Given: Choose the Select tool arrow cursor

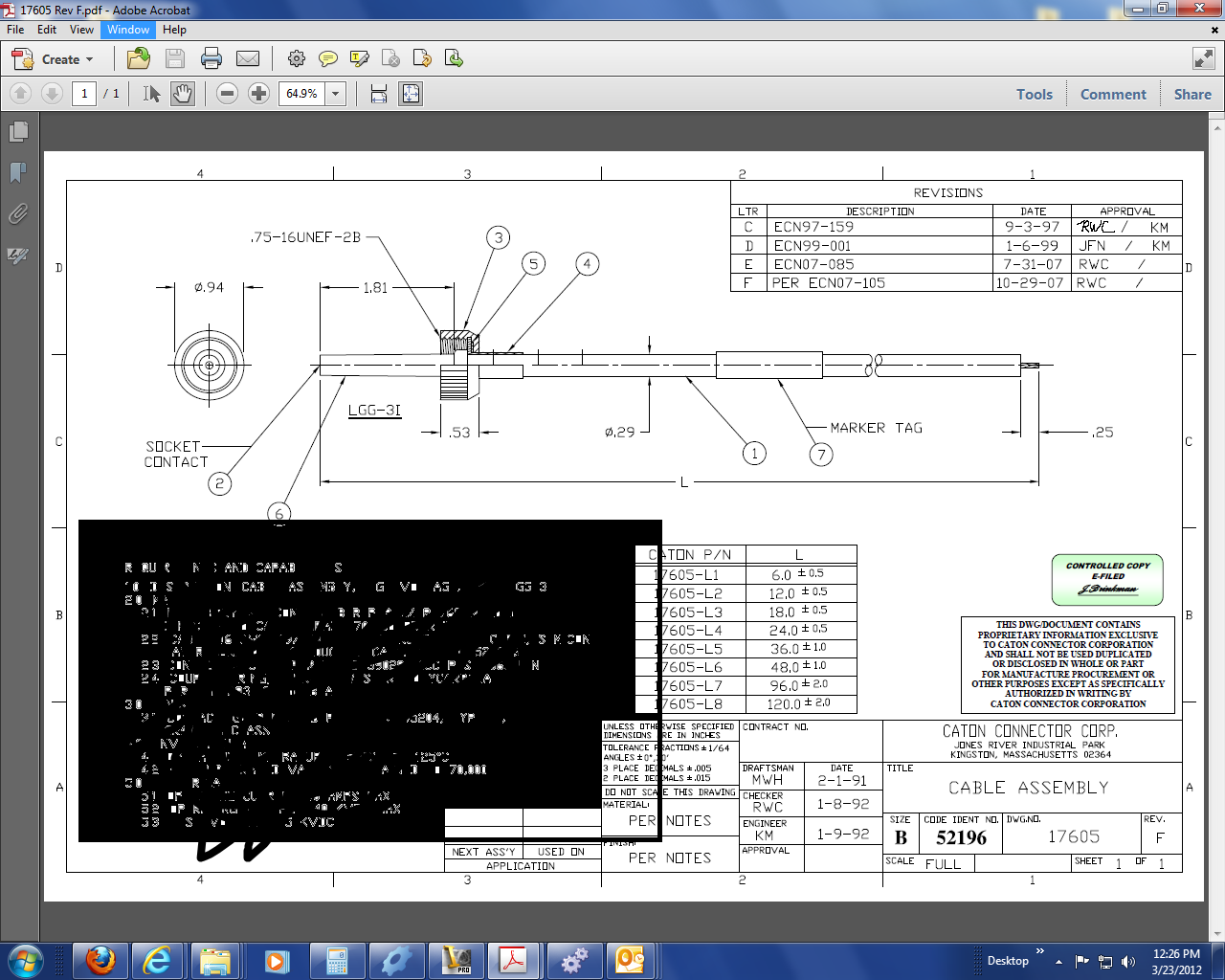Looking at the screenshot, I should click(151, 94).
